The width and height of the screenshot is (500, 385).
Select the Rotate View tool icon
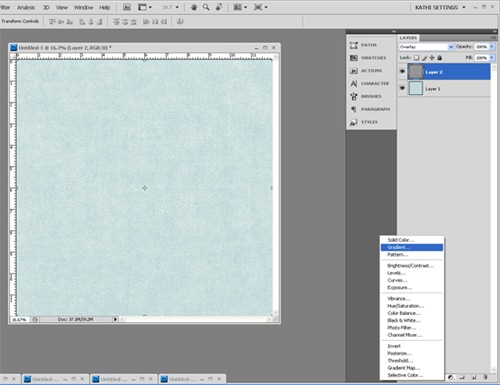coord(219,7)
